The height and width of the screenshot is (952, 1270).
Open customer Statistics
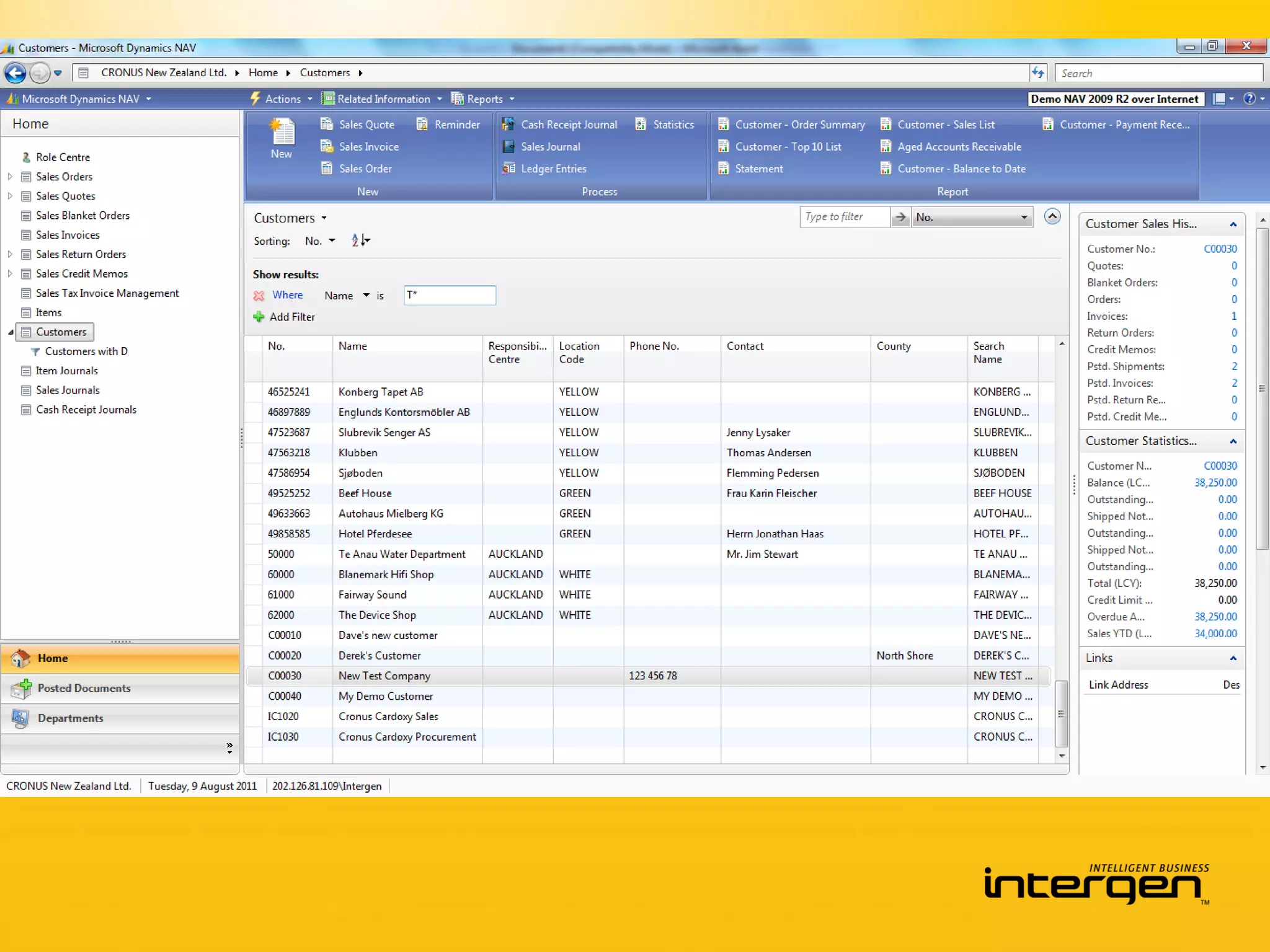(x=664, y=125)
